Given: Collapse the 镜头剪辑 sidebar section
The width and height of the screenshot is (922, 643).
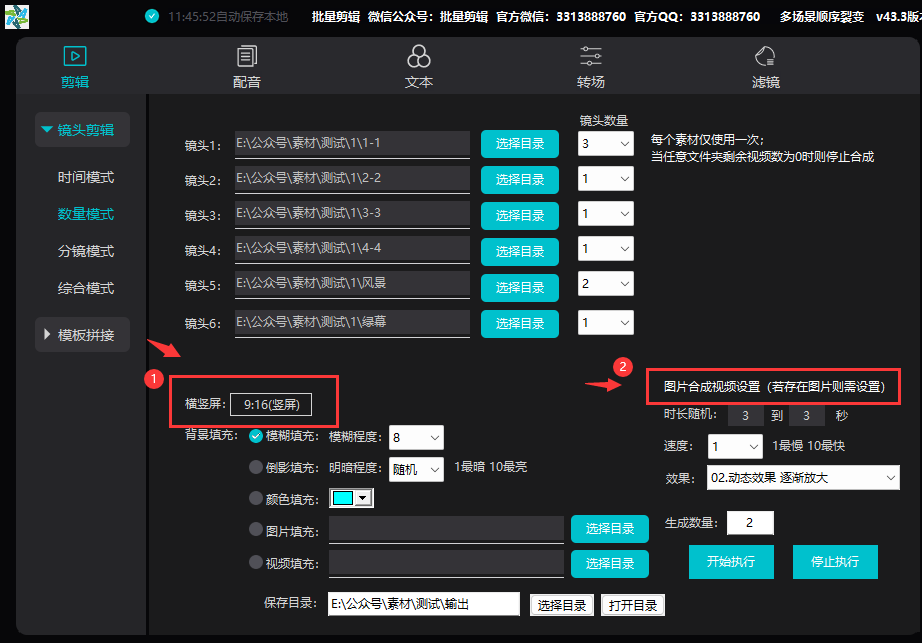Looking at the screenshot, I should (81, 129).
